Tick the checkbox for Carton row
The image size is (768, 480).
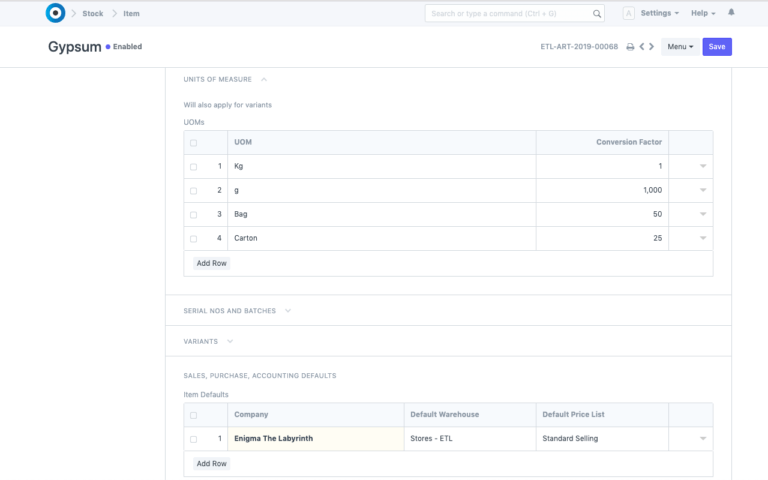click(x=193, y=239)
